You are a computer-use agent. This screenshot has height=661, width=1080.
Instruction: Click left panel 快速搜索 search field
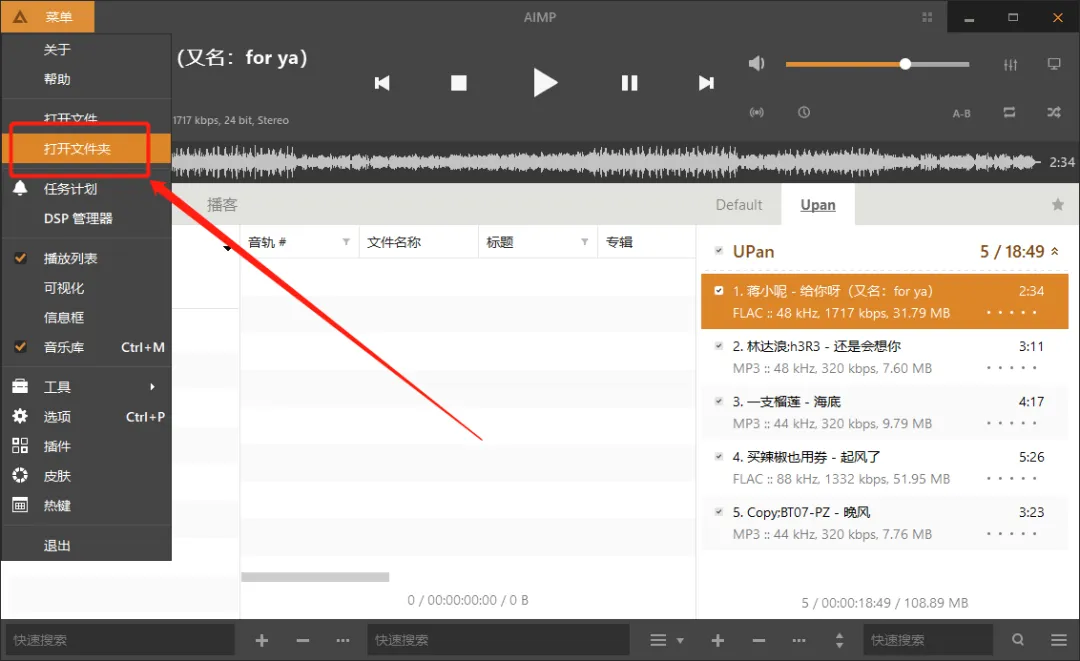pyautogui.click(x=121, y=640)
